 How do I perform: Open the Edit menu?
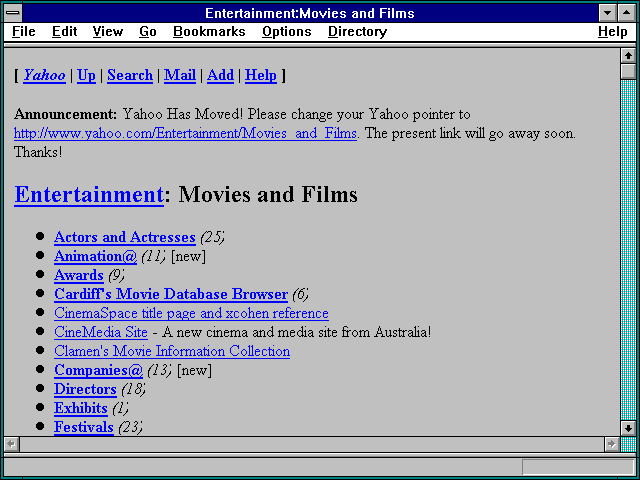(x=64, y=31)
